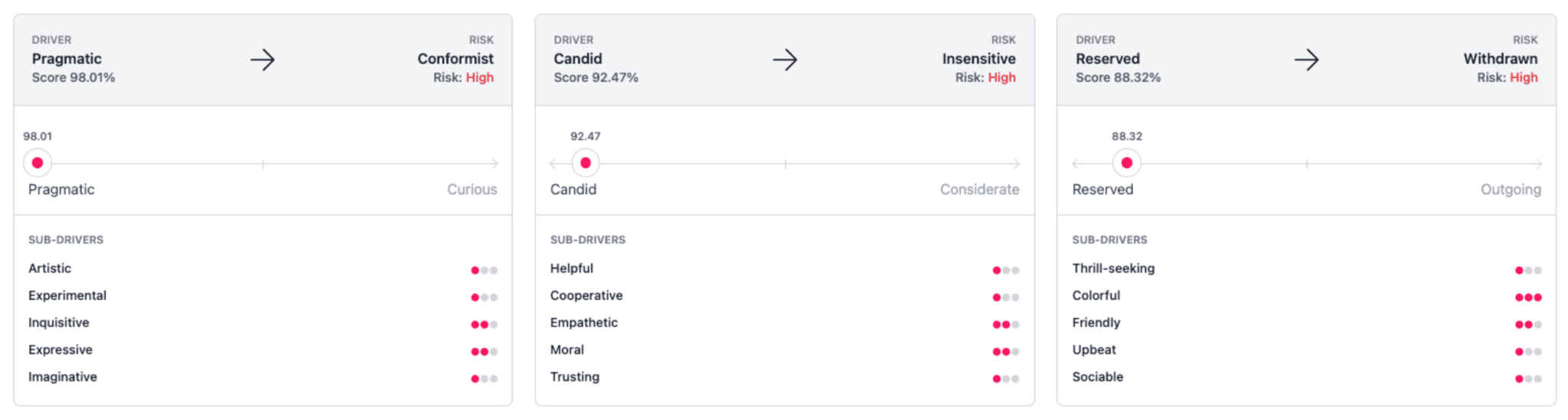Select the Sociable sub-driver row
This screenshot has height=420, width=1568.
point(1098,377)
